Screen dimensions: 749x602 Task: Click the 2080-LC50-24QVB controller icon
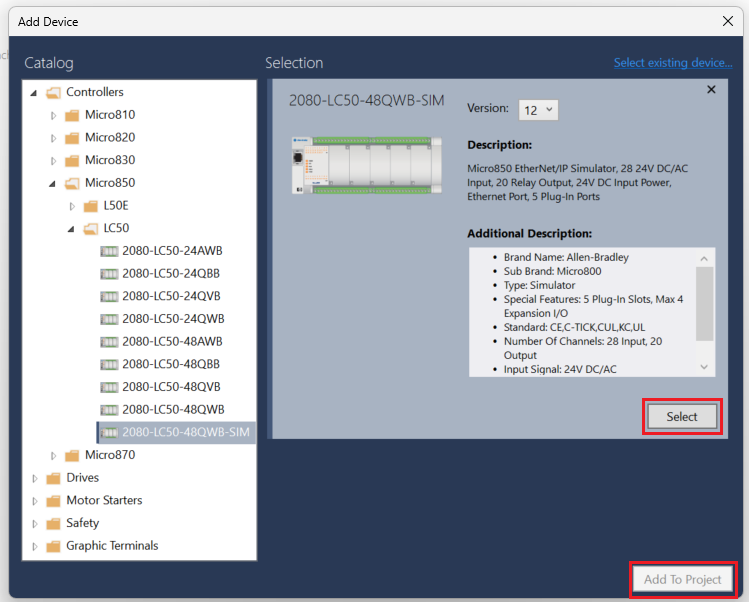pyautogui.click(x=109, y=297)
